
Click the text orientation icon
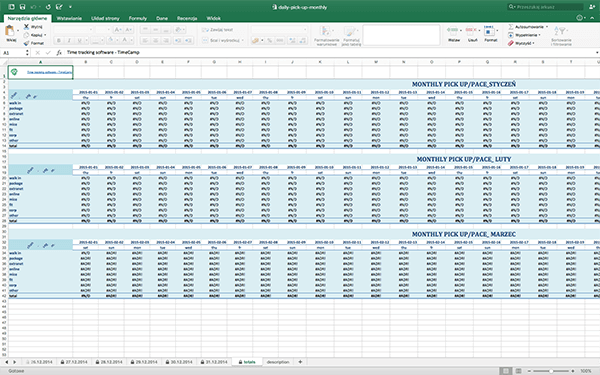tap(178, 29)
